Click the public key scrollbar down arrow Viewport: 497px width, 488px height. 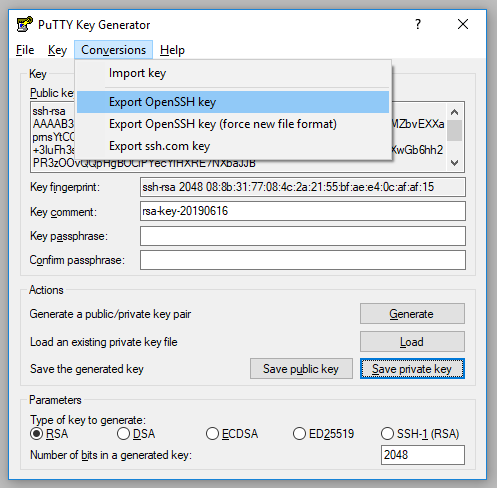point(454,163)
